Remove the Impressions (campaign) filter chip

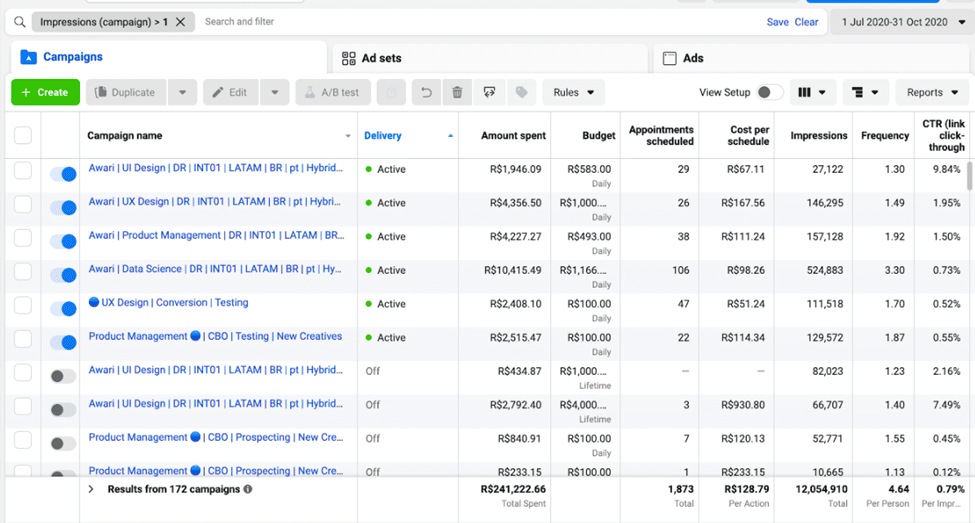pyautogui.click(x=180, y=22)
